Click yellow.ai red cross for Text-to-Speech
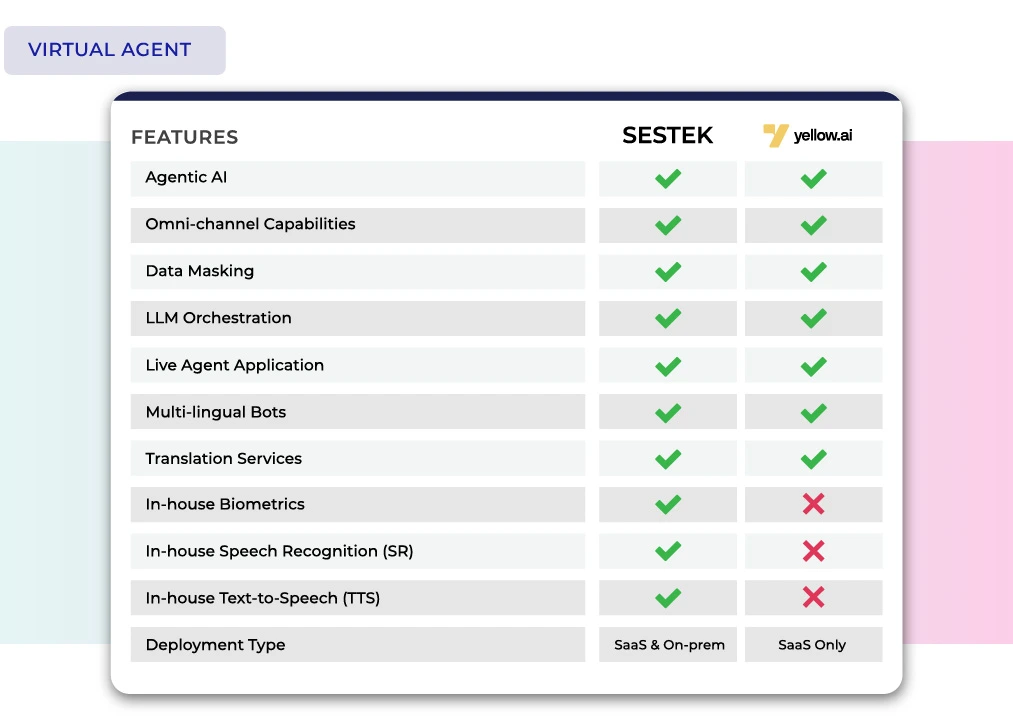 pos(813,597)
